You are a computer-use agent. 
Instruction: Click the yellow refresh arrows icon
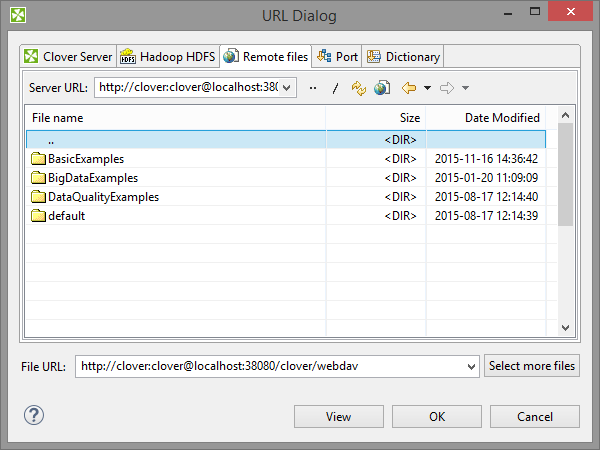[359, 88]
